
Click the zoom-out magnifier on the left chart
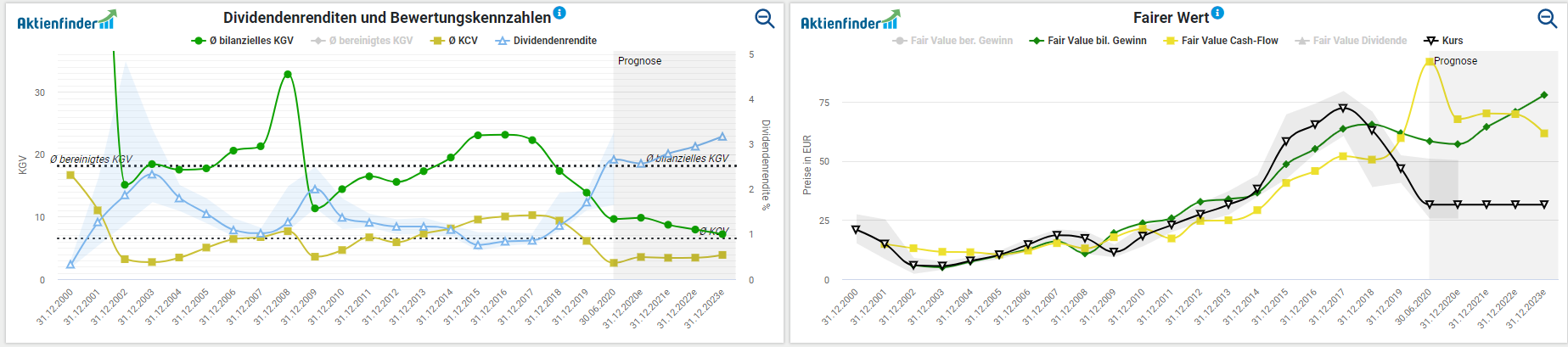(764, 19)
